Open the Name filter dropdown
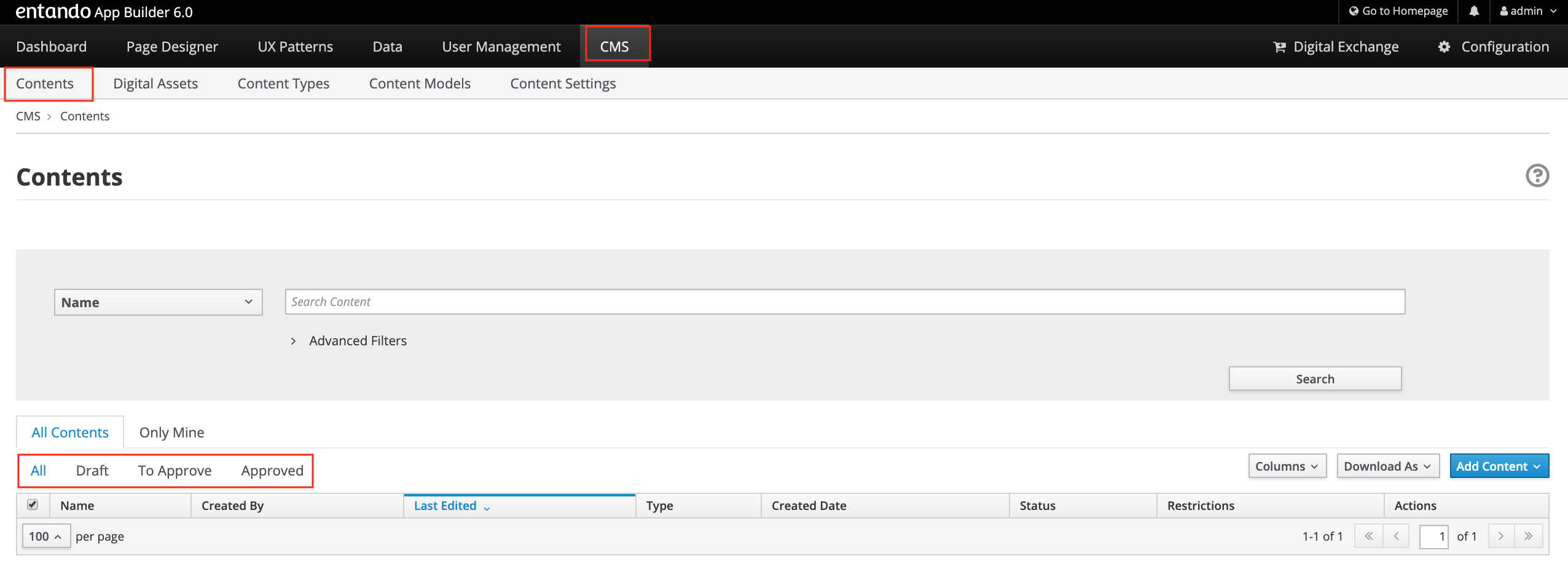 [x=158, y=302]
